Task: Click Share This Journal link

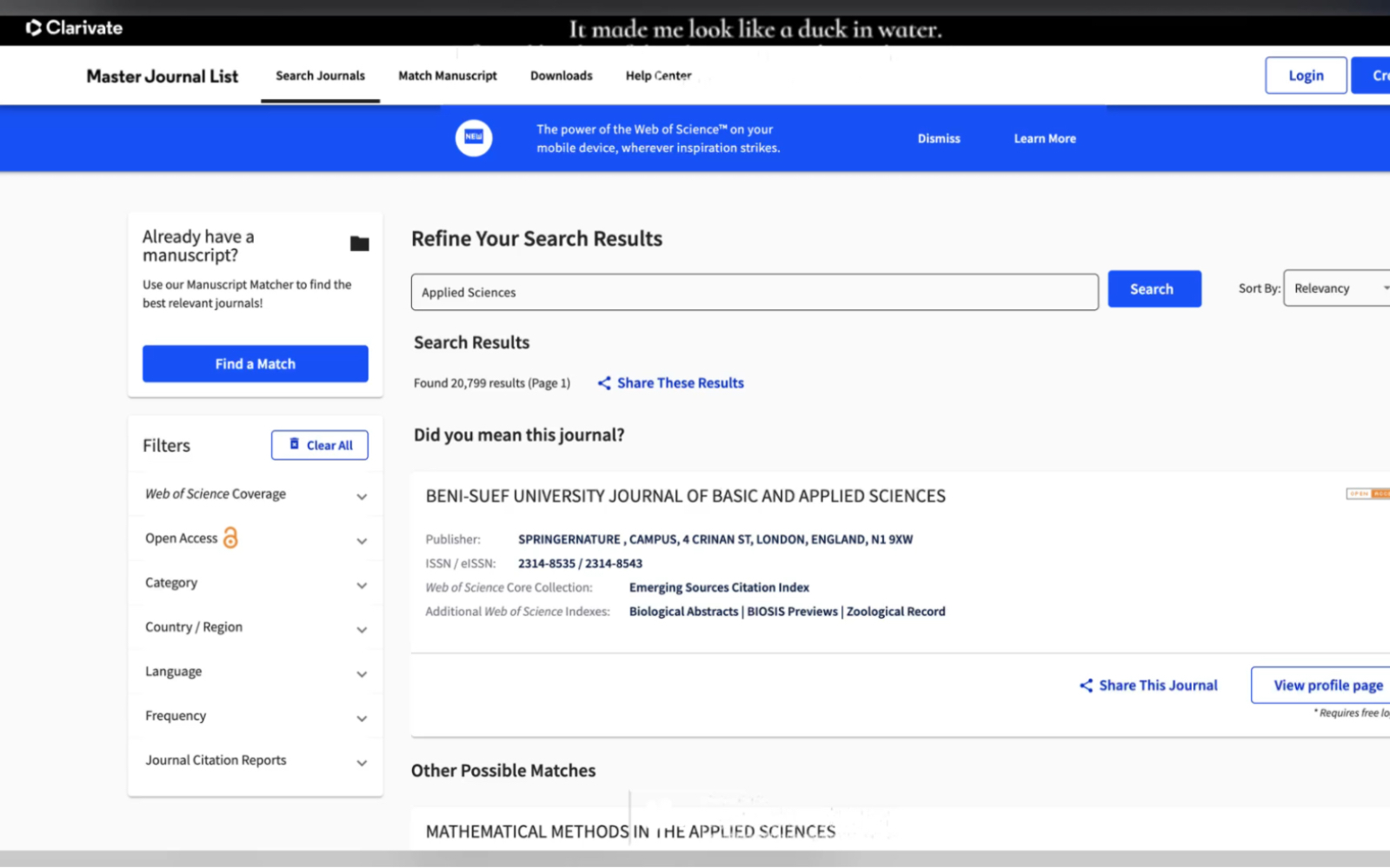Action: [x=1158, y=686]
